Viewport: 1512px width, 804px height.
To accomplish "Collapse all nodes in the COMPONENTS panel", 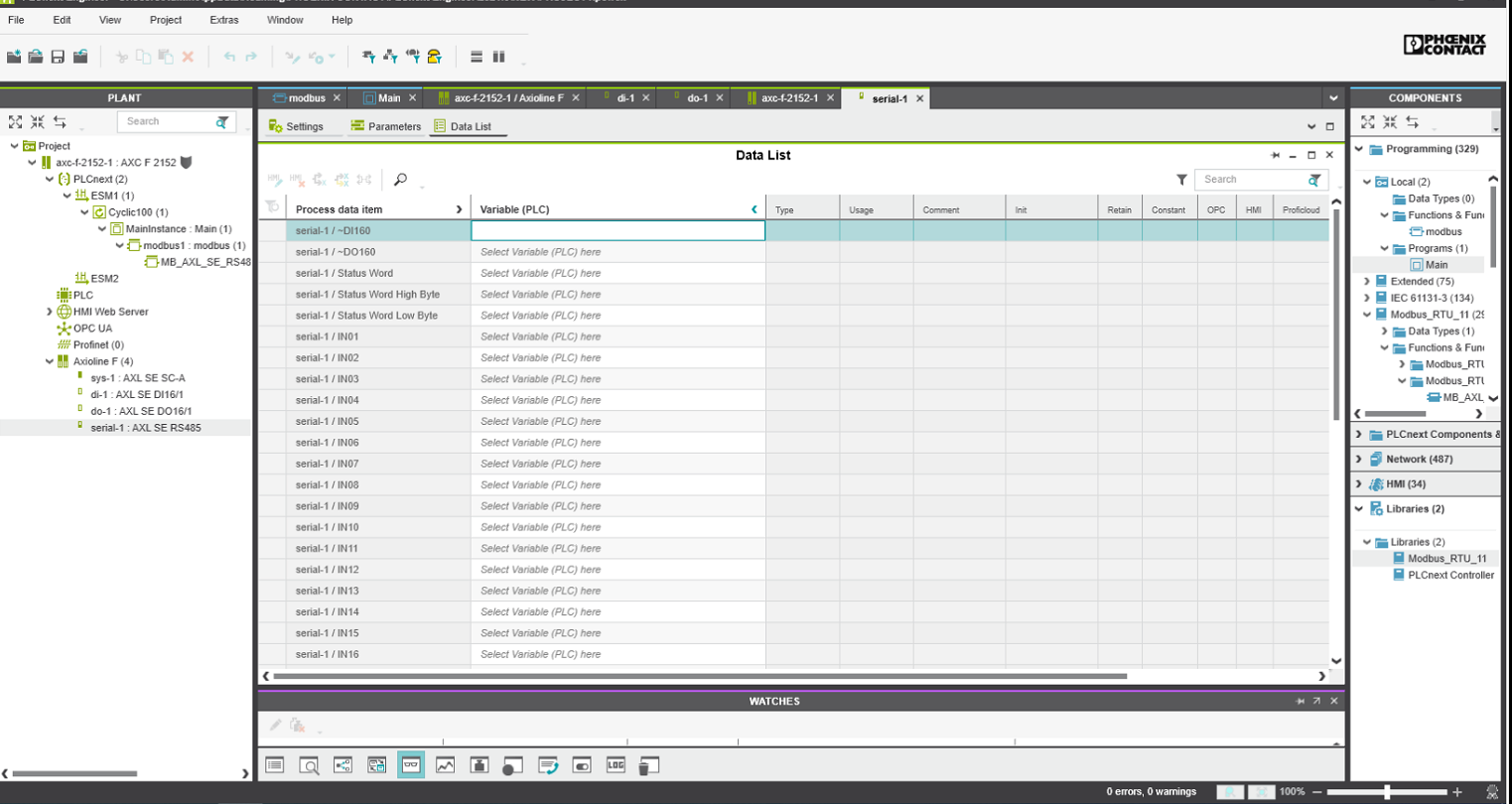I will 1390,122.
